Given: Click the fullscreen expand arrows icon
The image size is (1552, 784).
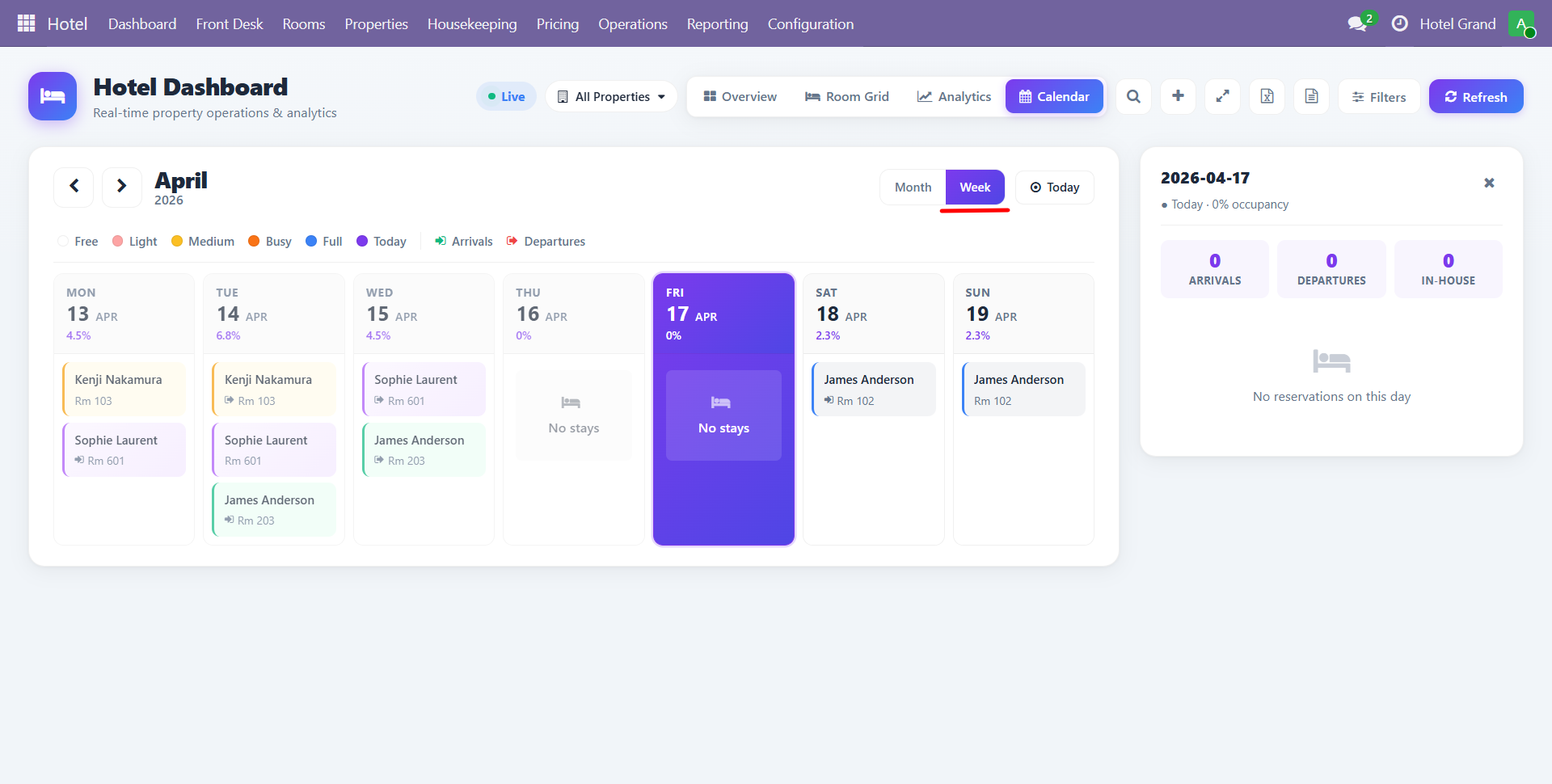Looking at the screenshot, I should point(1222,97).
